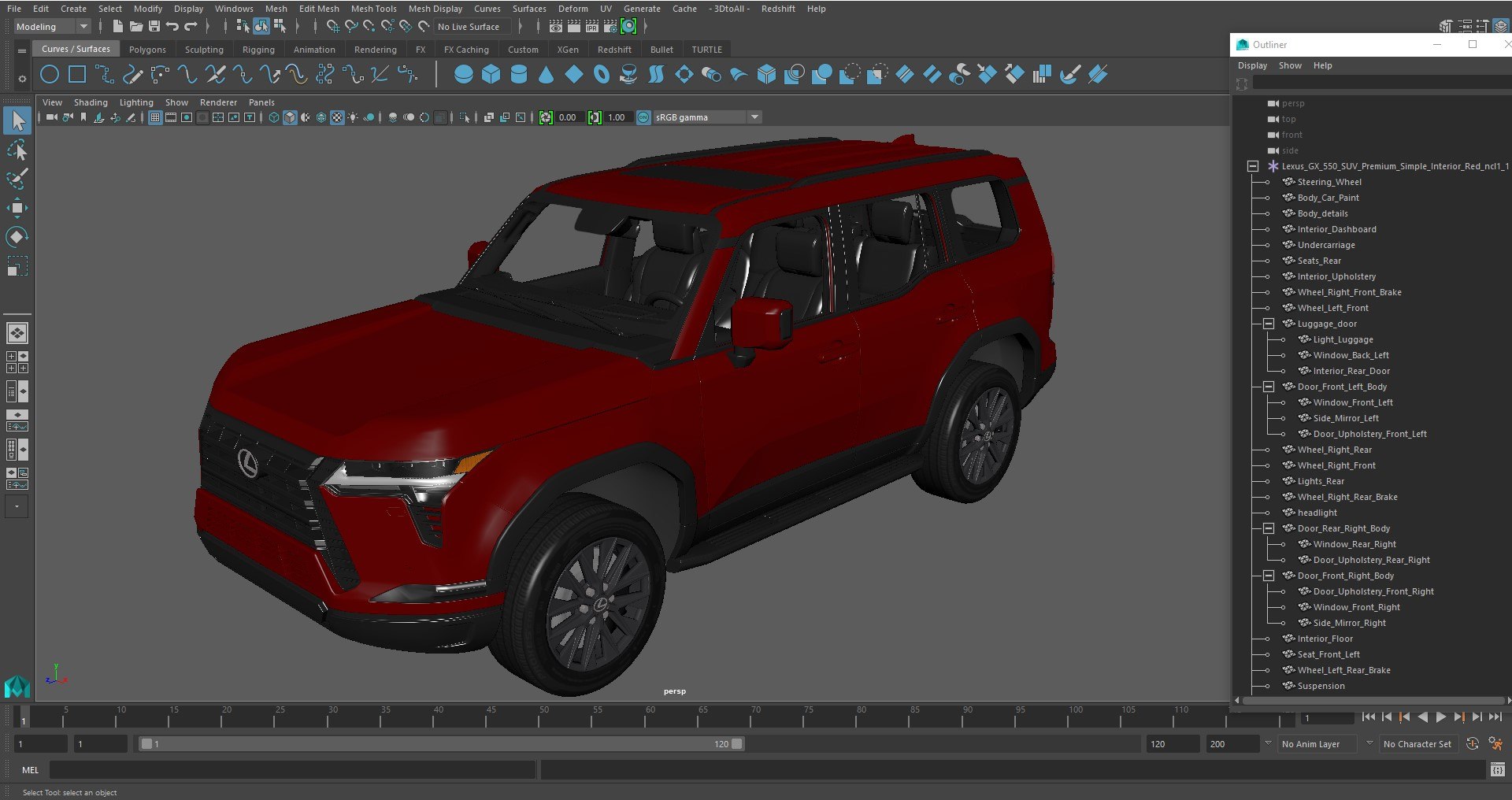Open the Redshift menu in the menu bar
Viewport: 1512px width, 800px height.
pos(778,9)
